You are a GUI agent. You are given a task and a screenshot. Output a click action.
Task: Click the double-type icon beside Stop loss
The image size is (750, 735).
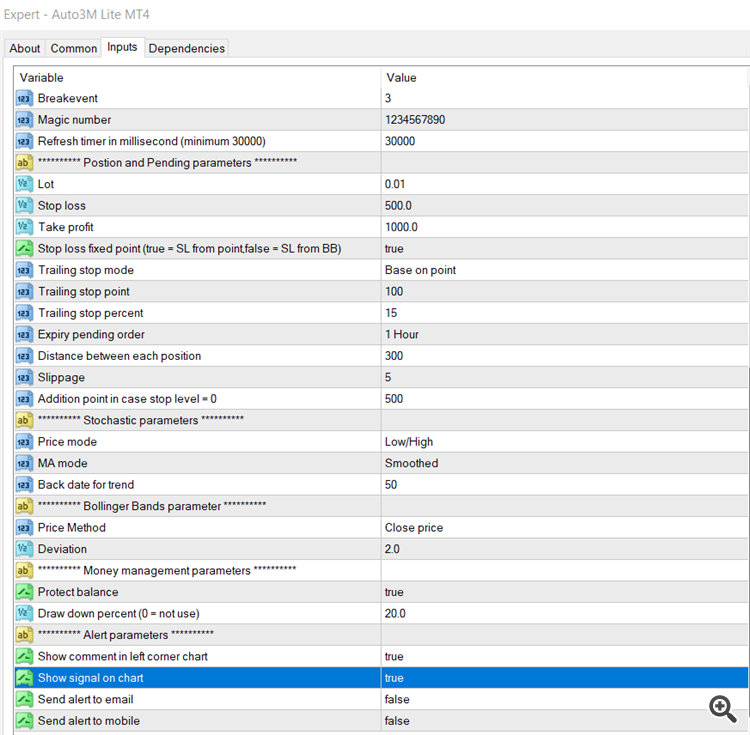(x=24, y=206)
